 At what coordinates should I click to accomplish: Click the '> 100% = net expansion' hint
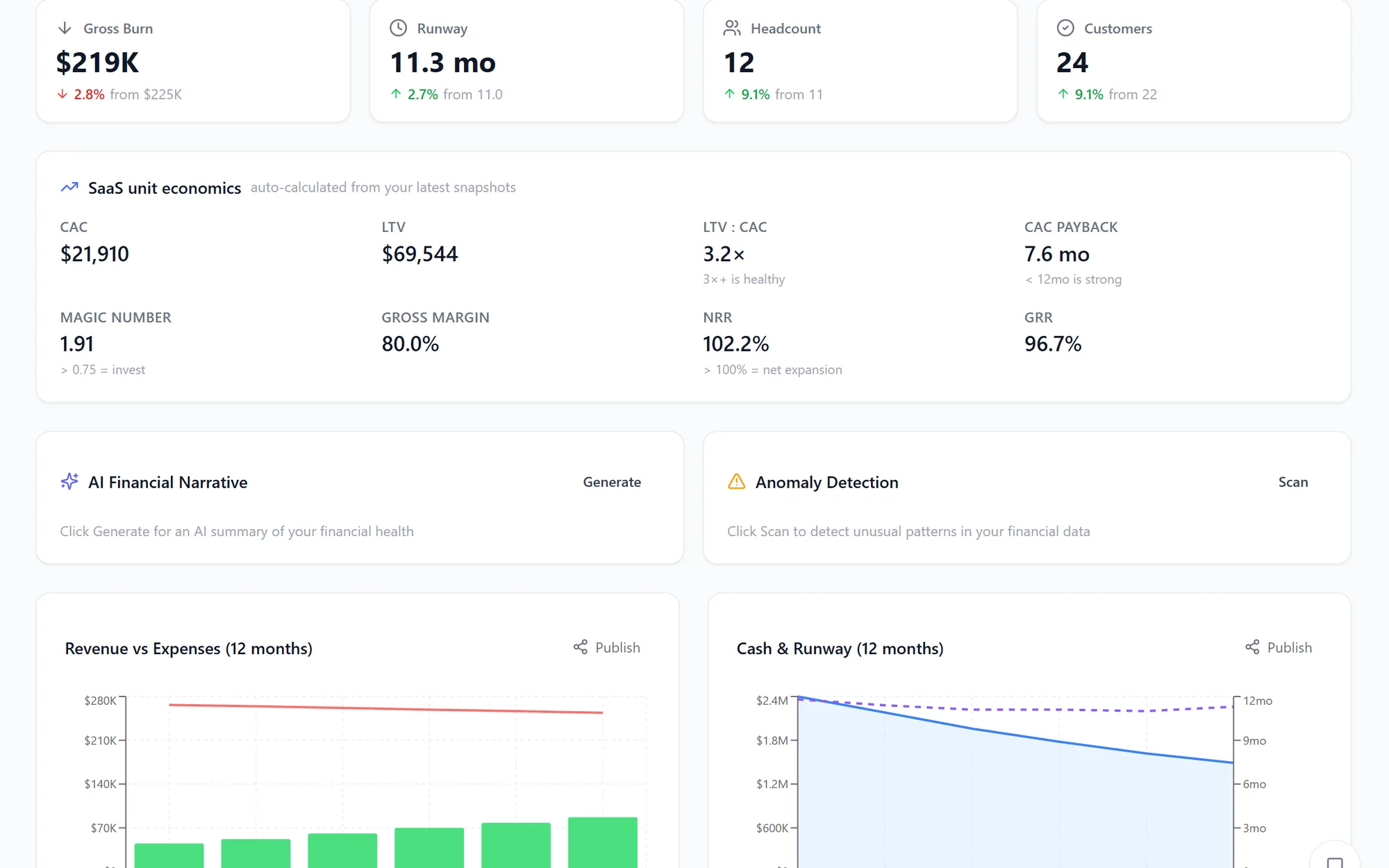coord(772,369)
